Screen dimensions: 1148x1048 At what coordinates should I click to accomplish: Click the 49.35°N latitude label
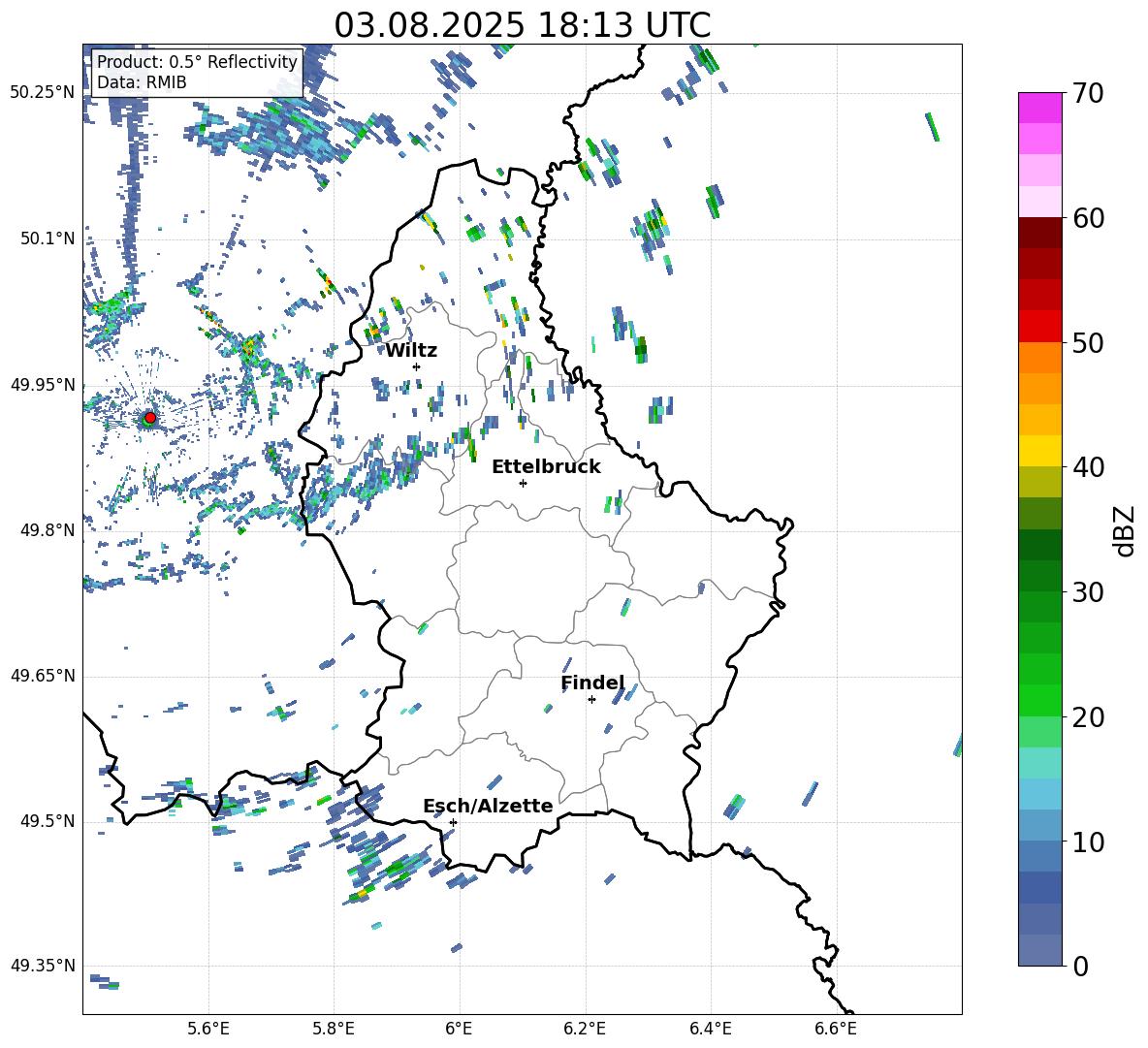coord(43,966)
